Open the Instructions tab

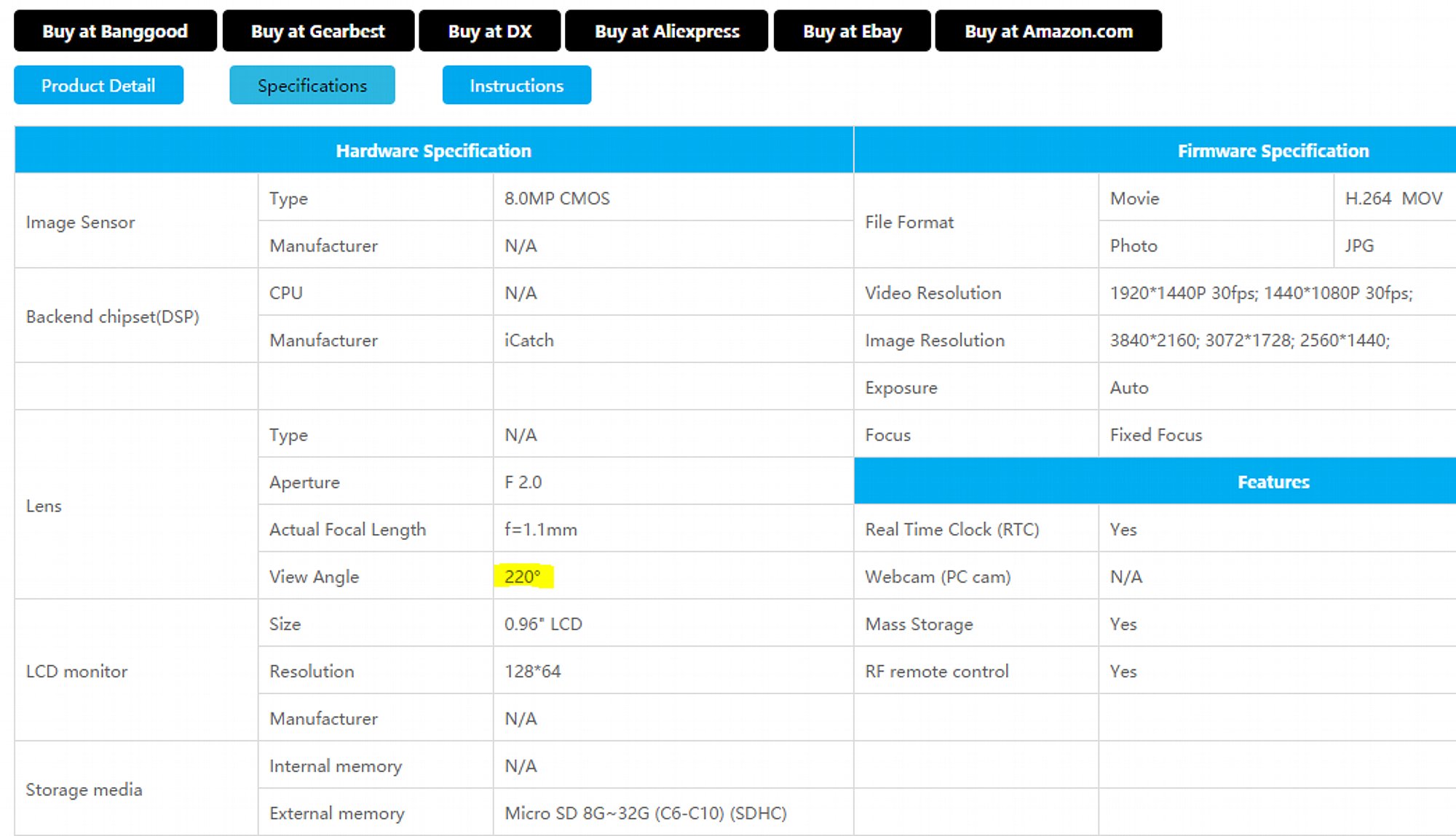click(x=516, y=85)
